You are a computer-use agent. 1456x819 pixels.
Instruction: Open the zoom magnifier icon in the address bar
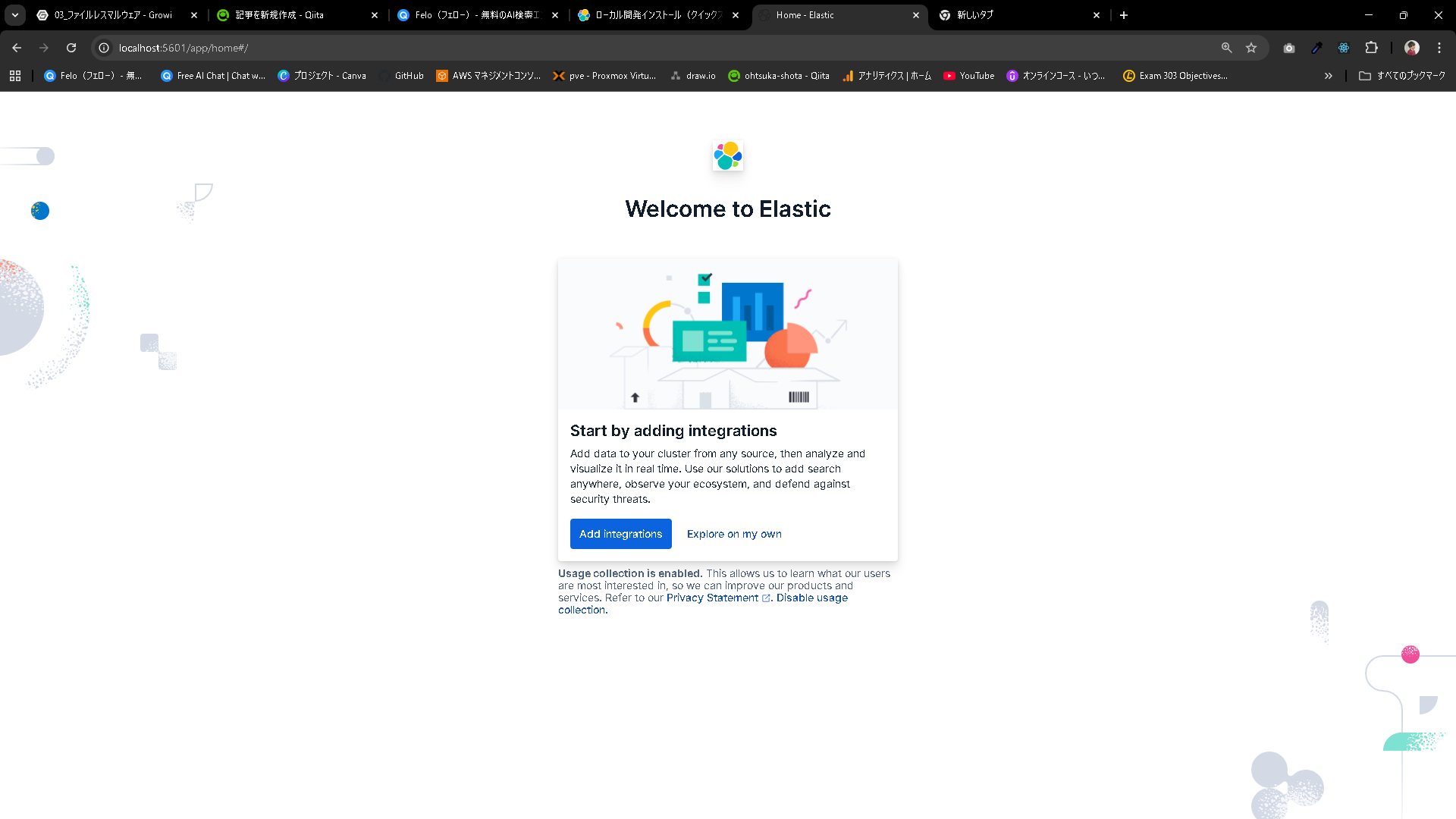point(1226,48)
